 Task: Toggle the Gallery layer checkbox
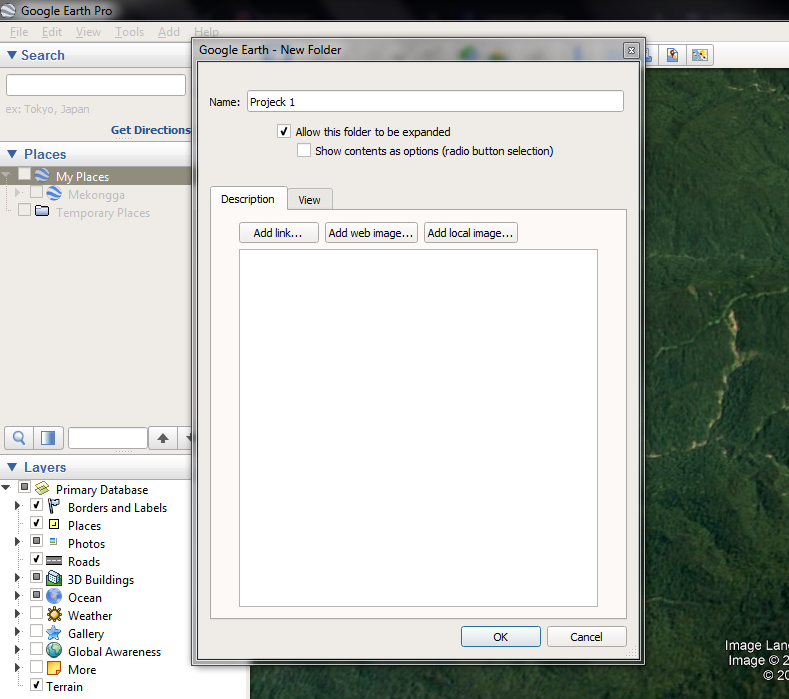pos(36,631)
